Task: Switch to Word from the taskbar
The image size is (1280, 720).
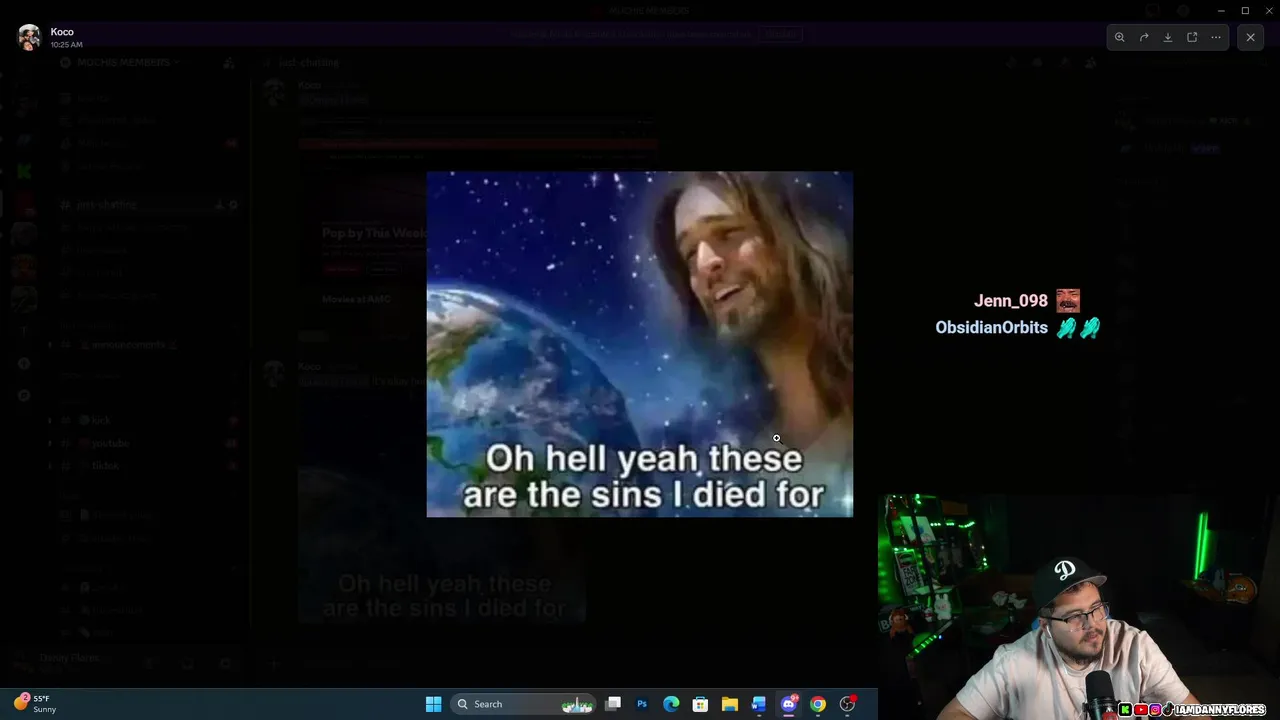Action: tap(759, 704)
